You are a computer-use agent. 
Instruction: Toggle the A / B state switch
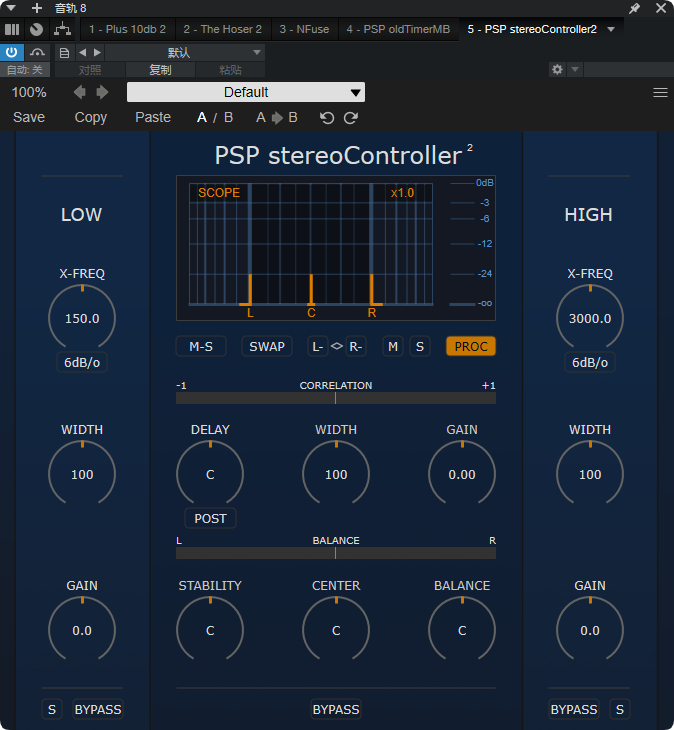coord(215,117)
